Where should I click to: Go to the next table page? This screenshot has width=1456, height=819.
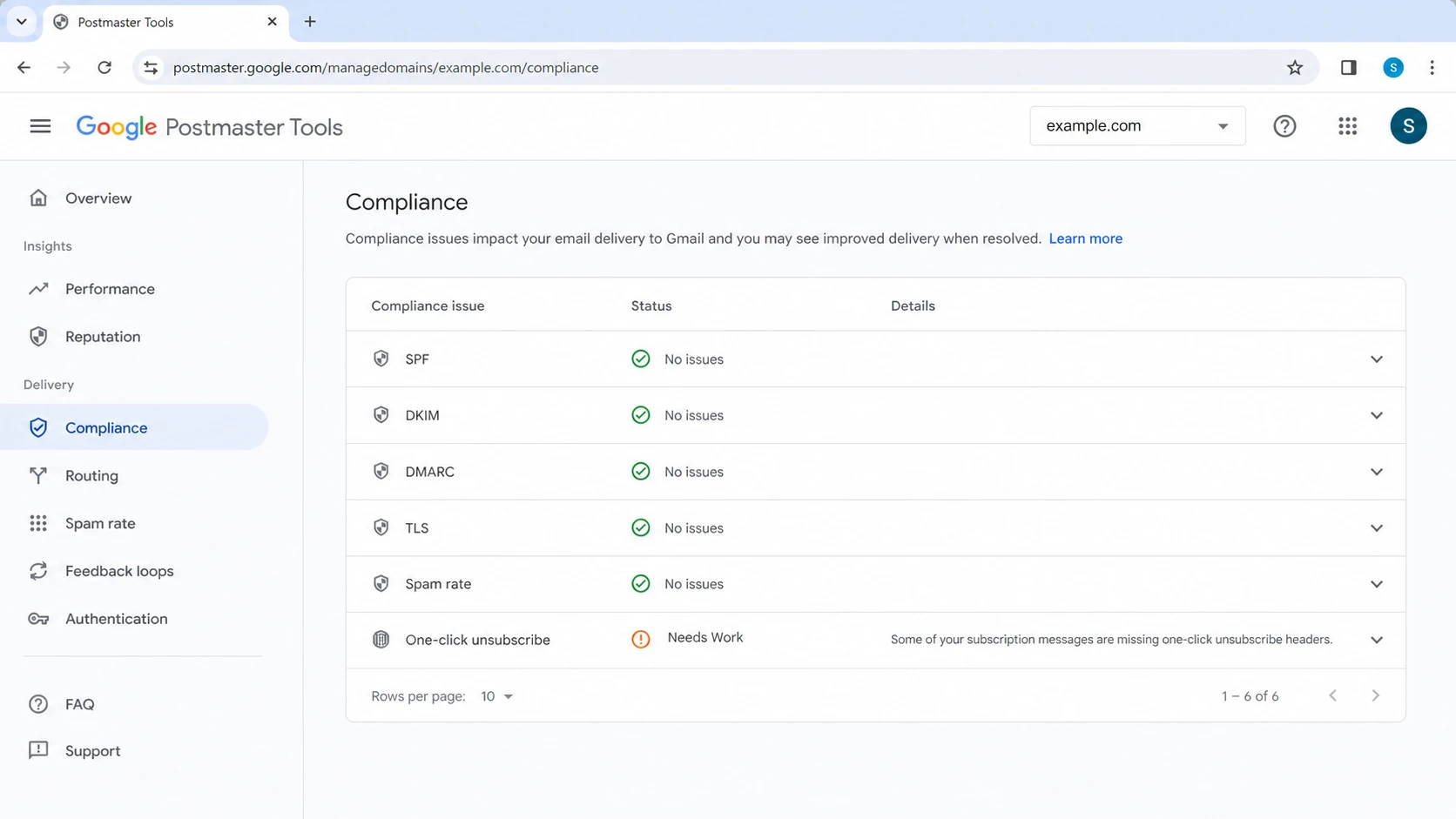click(x=1375, y=695)
